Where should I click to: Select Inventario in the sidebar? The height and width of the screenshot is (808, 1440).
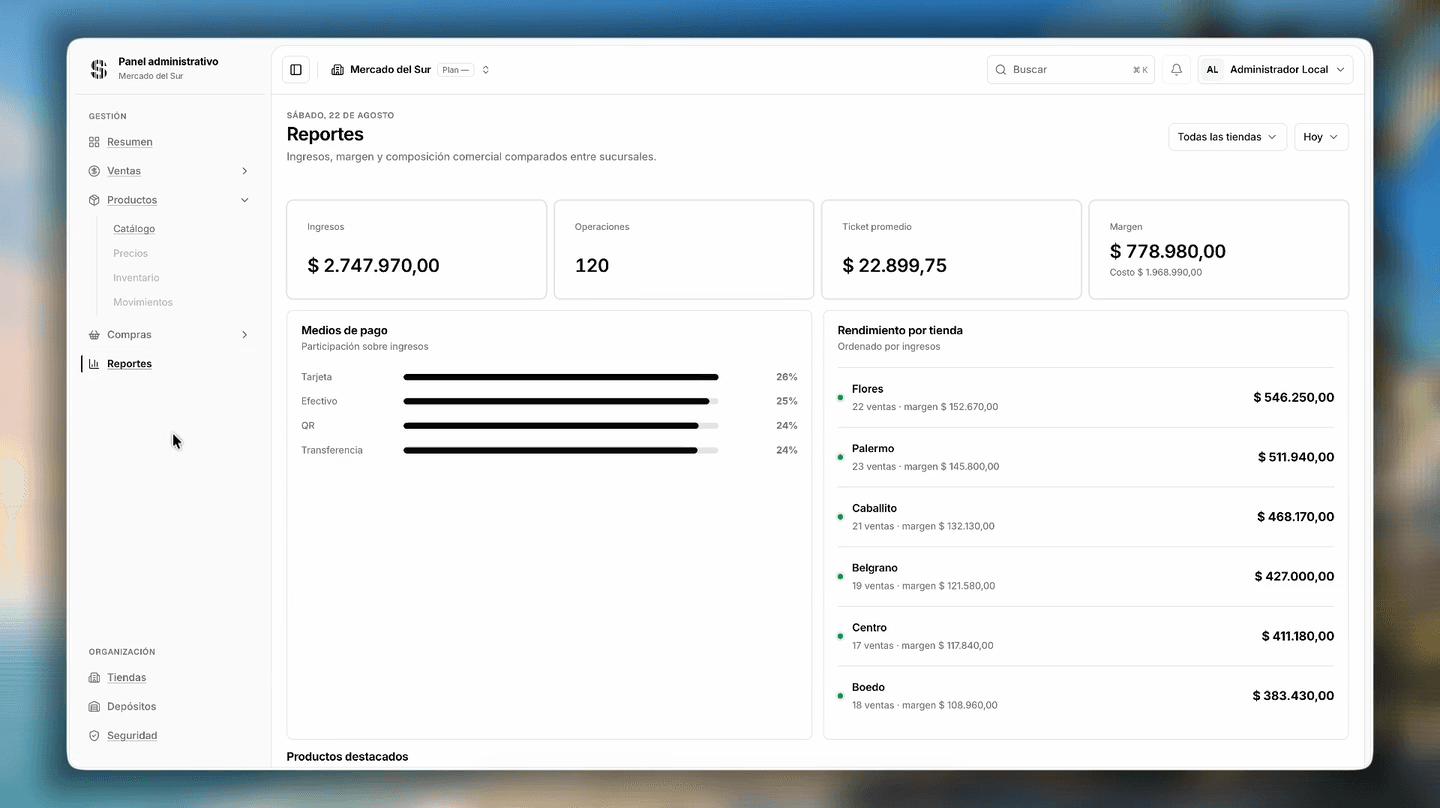pos(136,278)
